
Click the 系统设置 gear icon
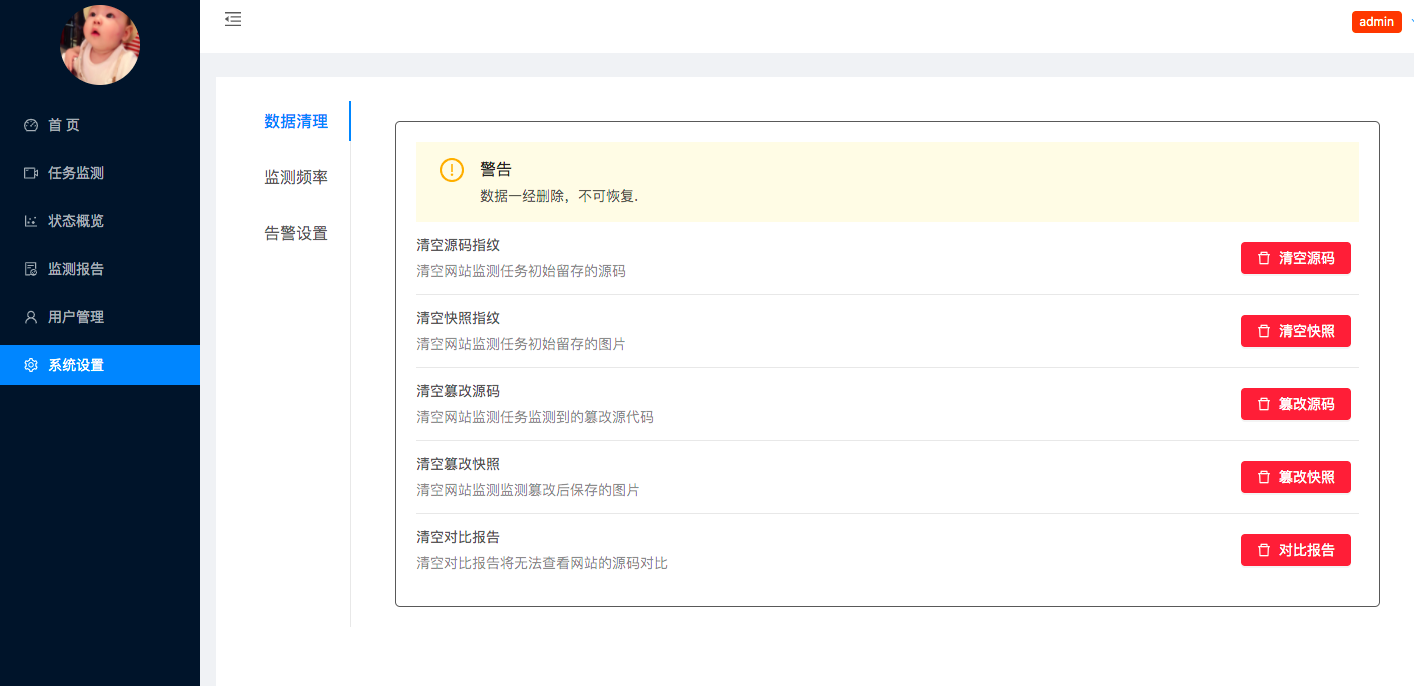click(x=29, y=365)
